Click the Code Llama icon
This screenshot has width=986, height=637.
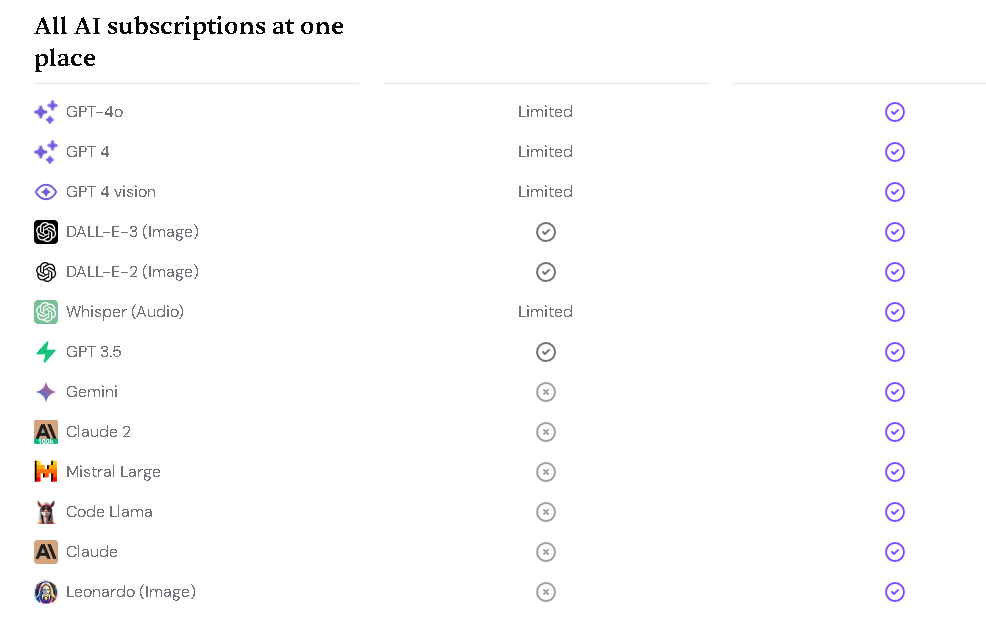tap(46, 512)
